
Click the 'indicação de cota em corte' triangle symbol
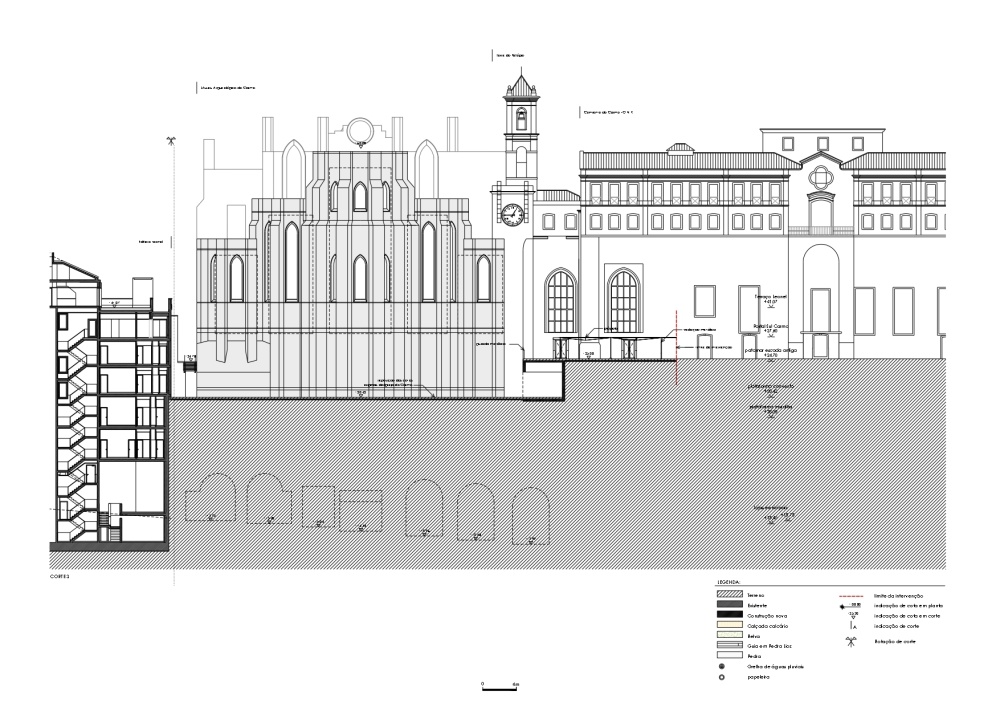point(850,615)
